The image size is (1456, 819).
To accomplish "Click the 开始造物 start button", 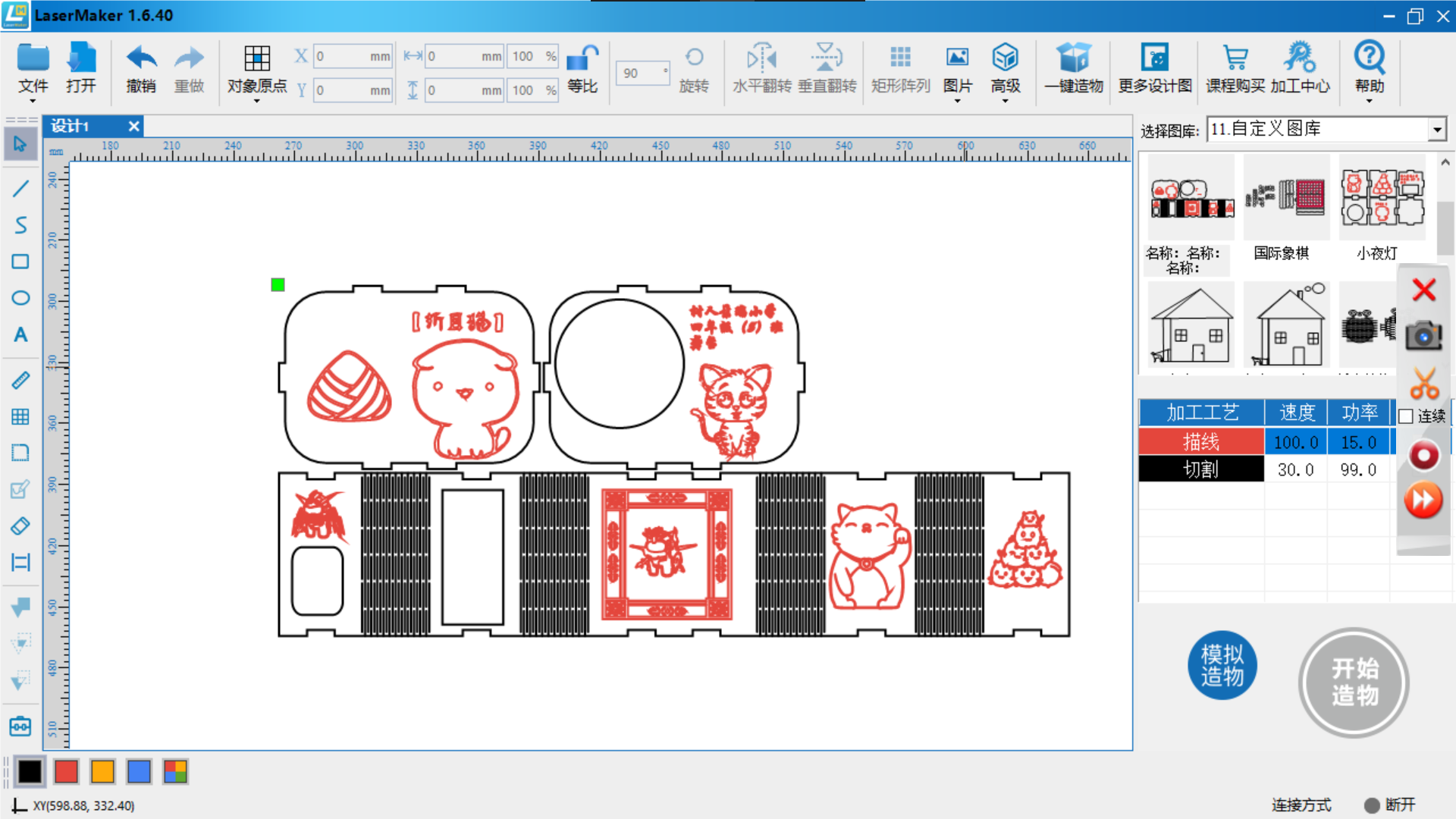I will click(1354, 682).
